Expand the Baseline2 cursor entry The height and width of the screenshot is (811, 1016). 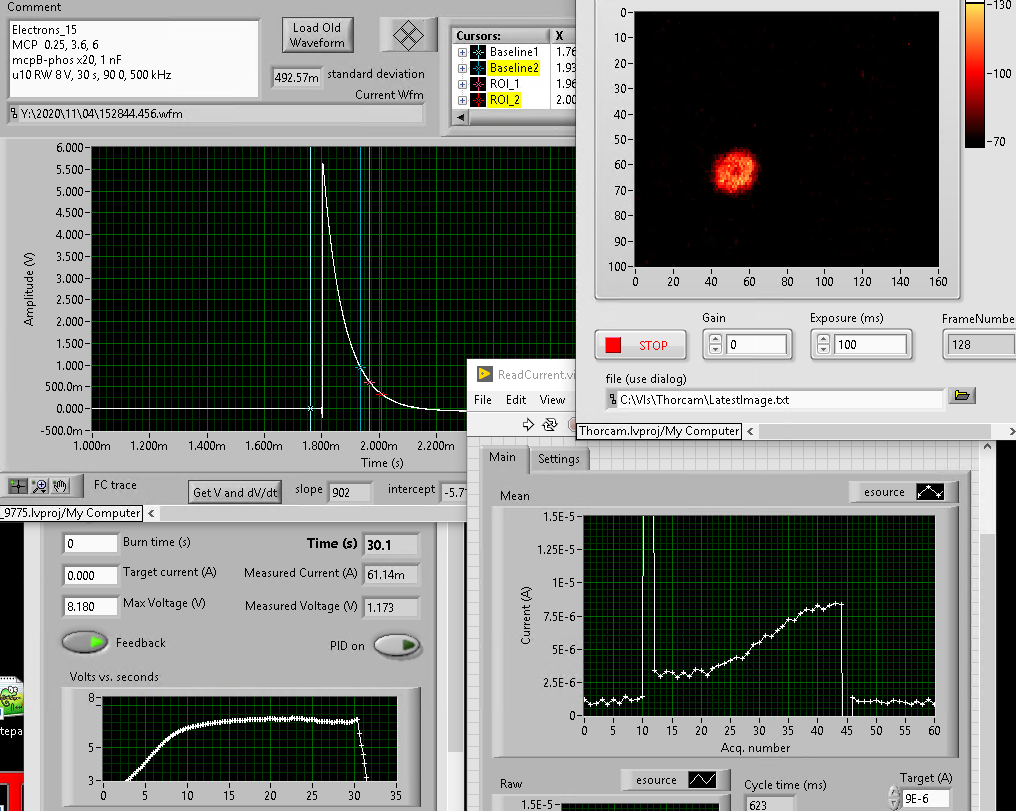[462, 68]
